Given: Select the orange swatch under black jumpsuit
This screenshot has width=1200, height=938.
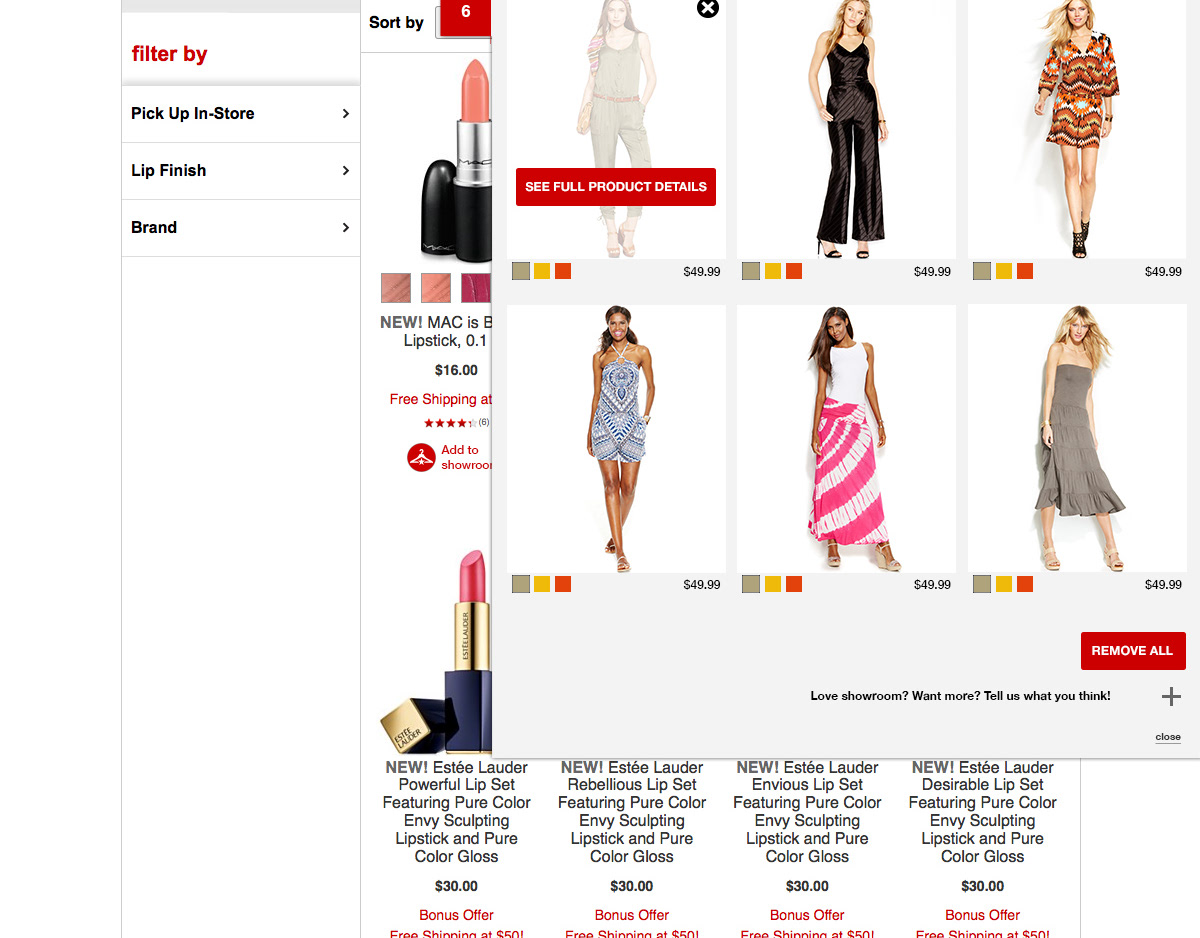Looking at the screenshot, I should [794, 271].
